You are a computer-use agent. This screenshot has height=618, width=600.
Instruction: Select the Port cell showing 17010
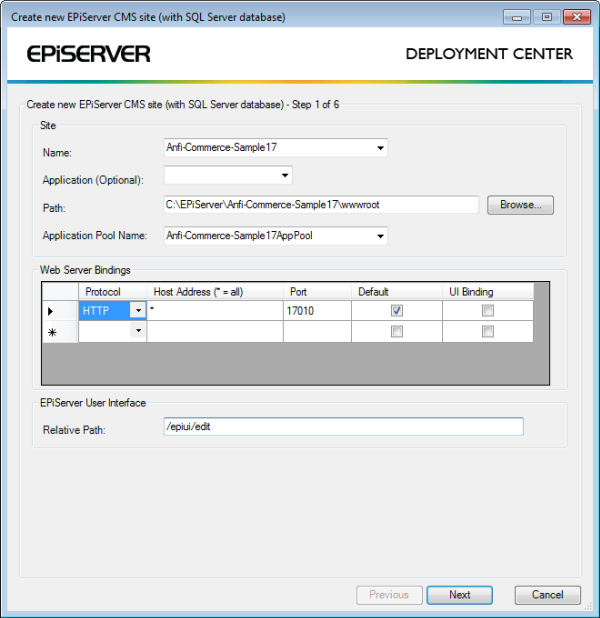[317, 311]
